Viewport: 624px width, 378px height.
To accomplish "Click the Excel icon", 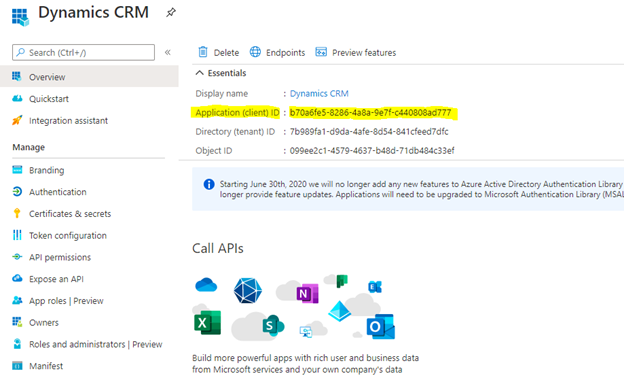I will click(207, 323).
